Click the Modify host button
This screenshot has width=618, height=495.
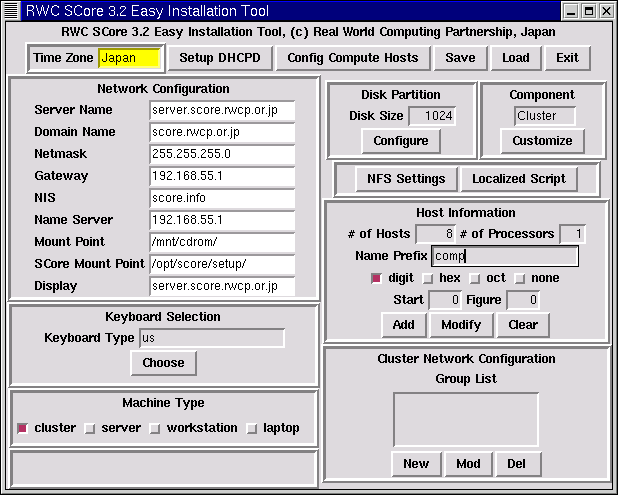[461, 325]
